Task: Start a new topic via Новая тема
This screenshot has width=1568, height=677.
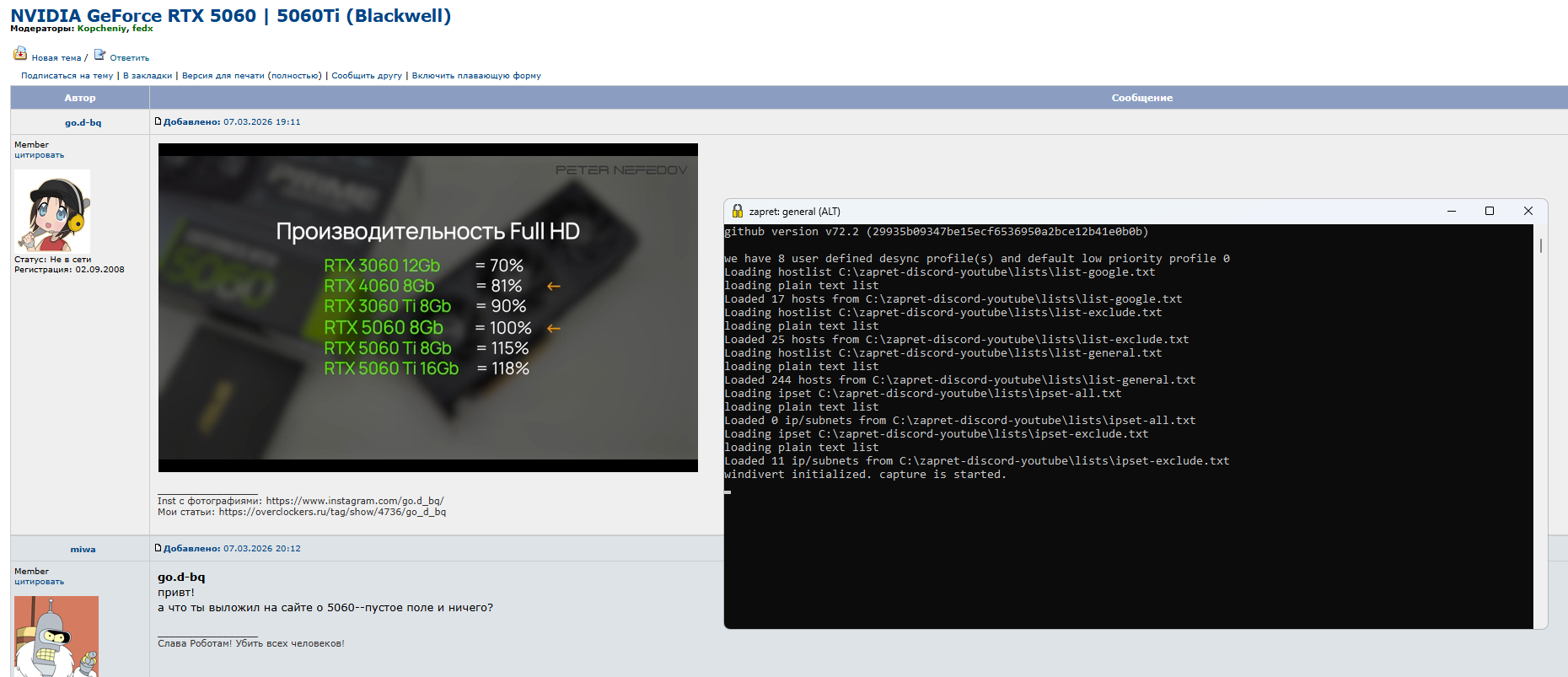Action: 56,58
